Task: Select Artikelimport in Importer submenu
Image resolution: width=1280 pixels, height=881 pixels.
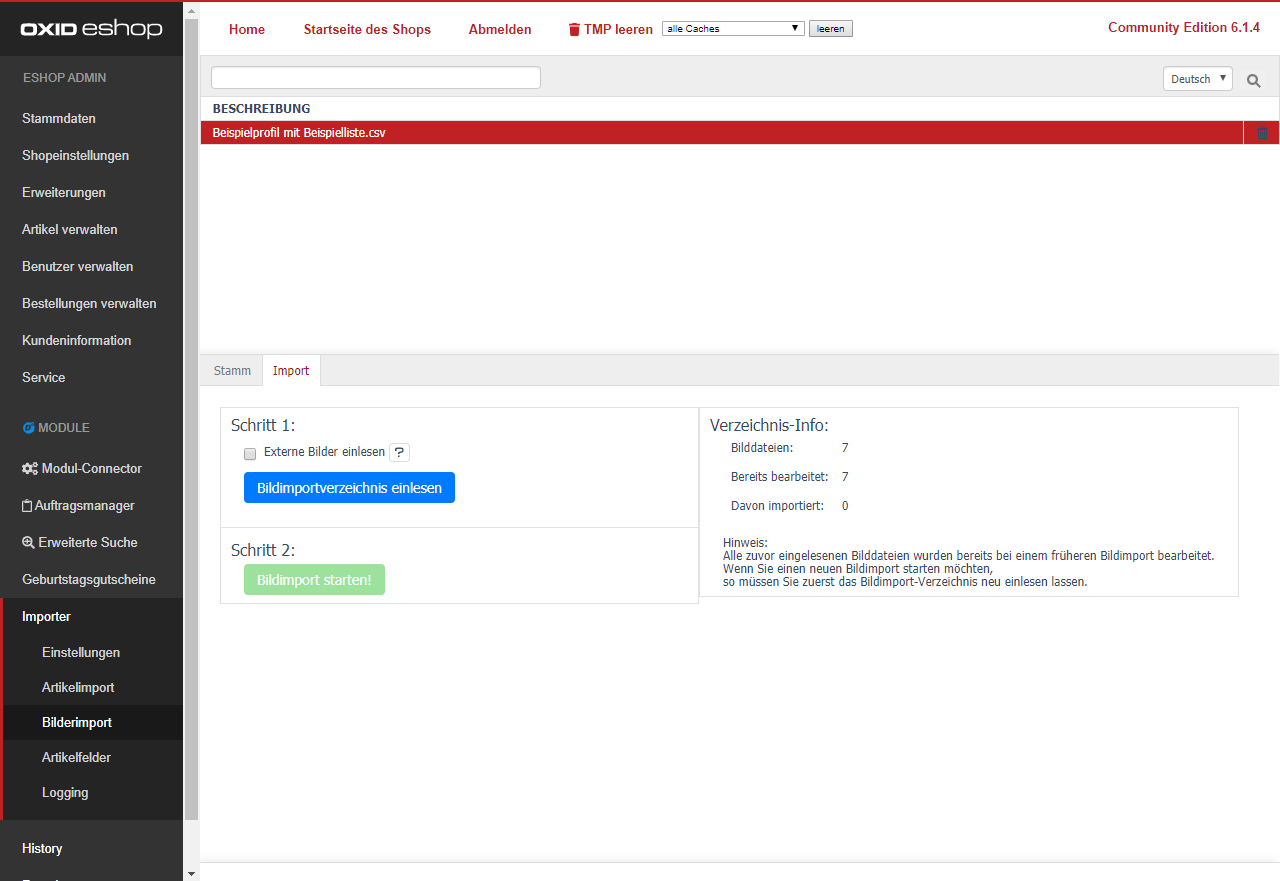Action: tap(78, 687)
